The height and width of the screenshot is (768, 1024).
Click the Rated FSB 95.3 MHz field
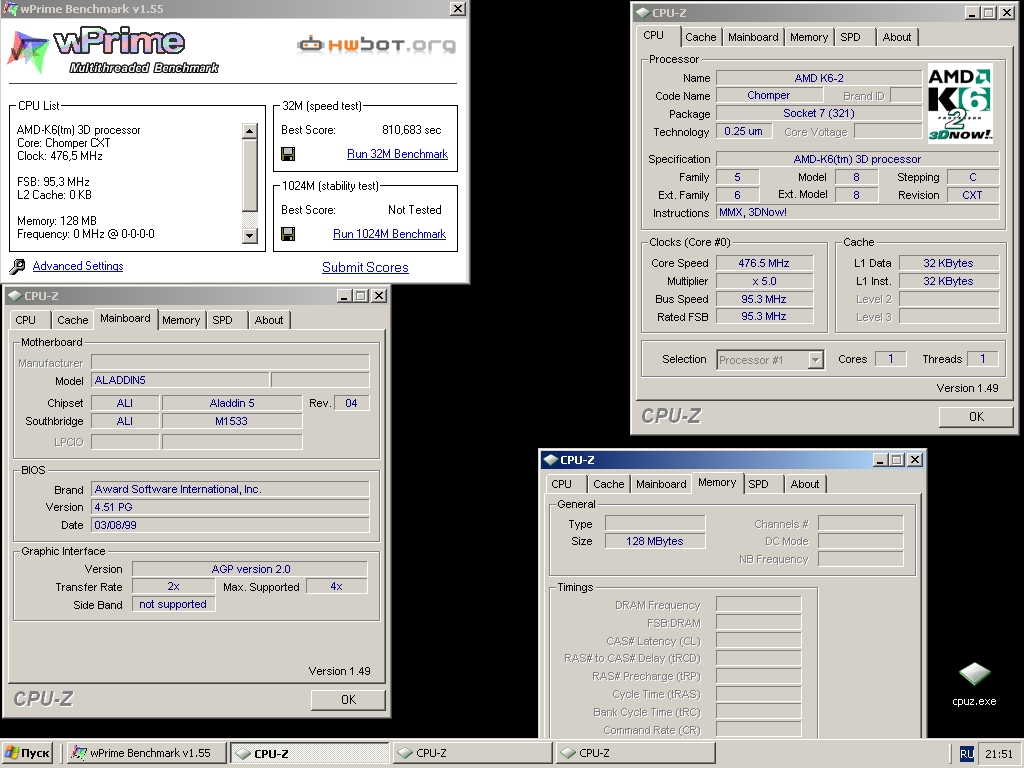(764, 316)
